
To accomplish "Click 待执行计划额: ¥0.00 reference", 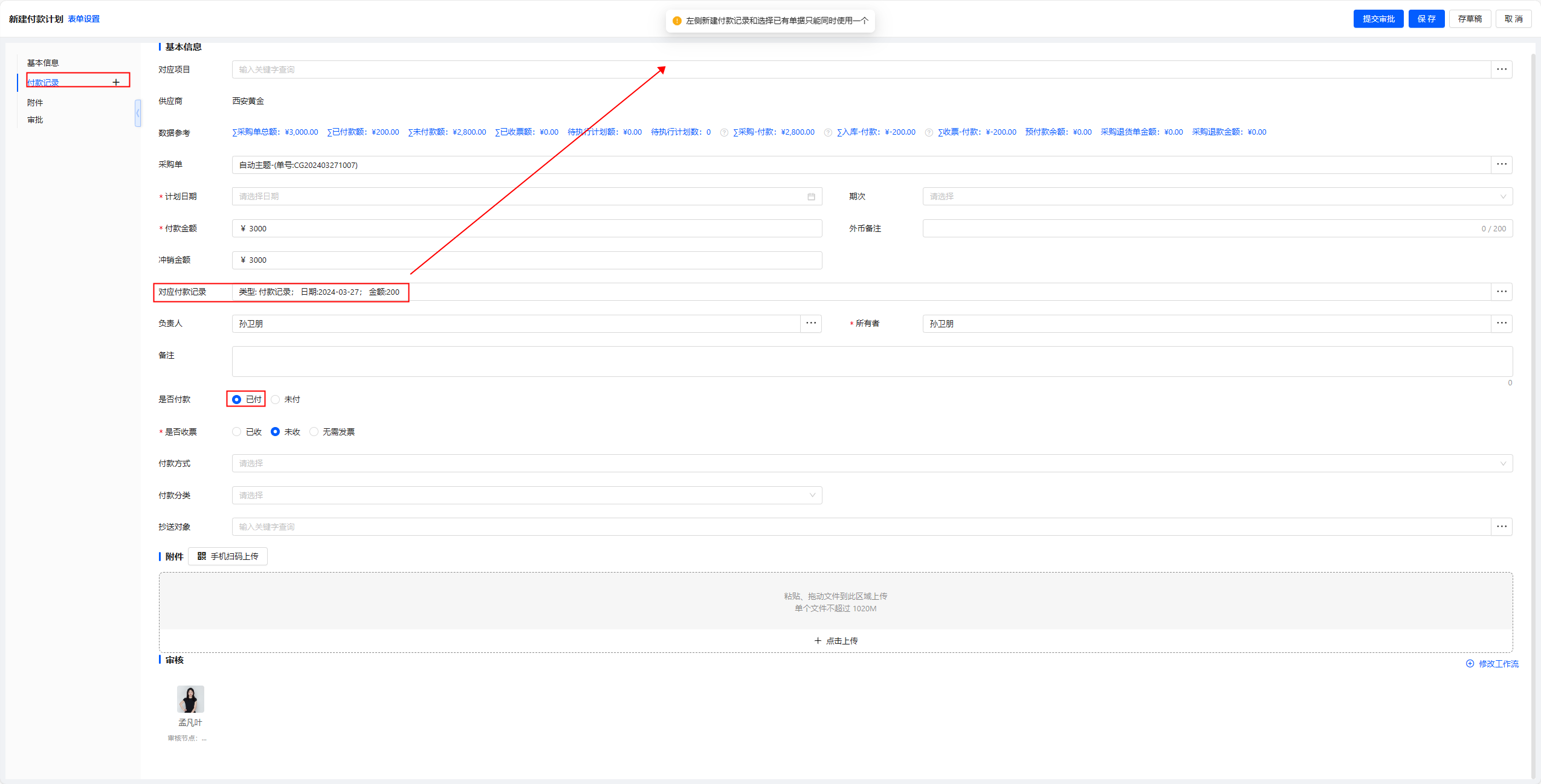I will tap(605, 132).
